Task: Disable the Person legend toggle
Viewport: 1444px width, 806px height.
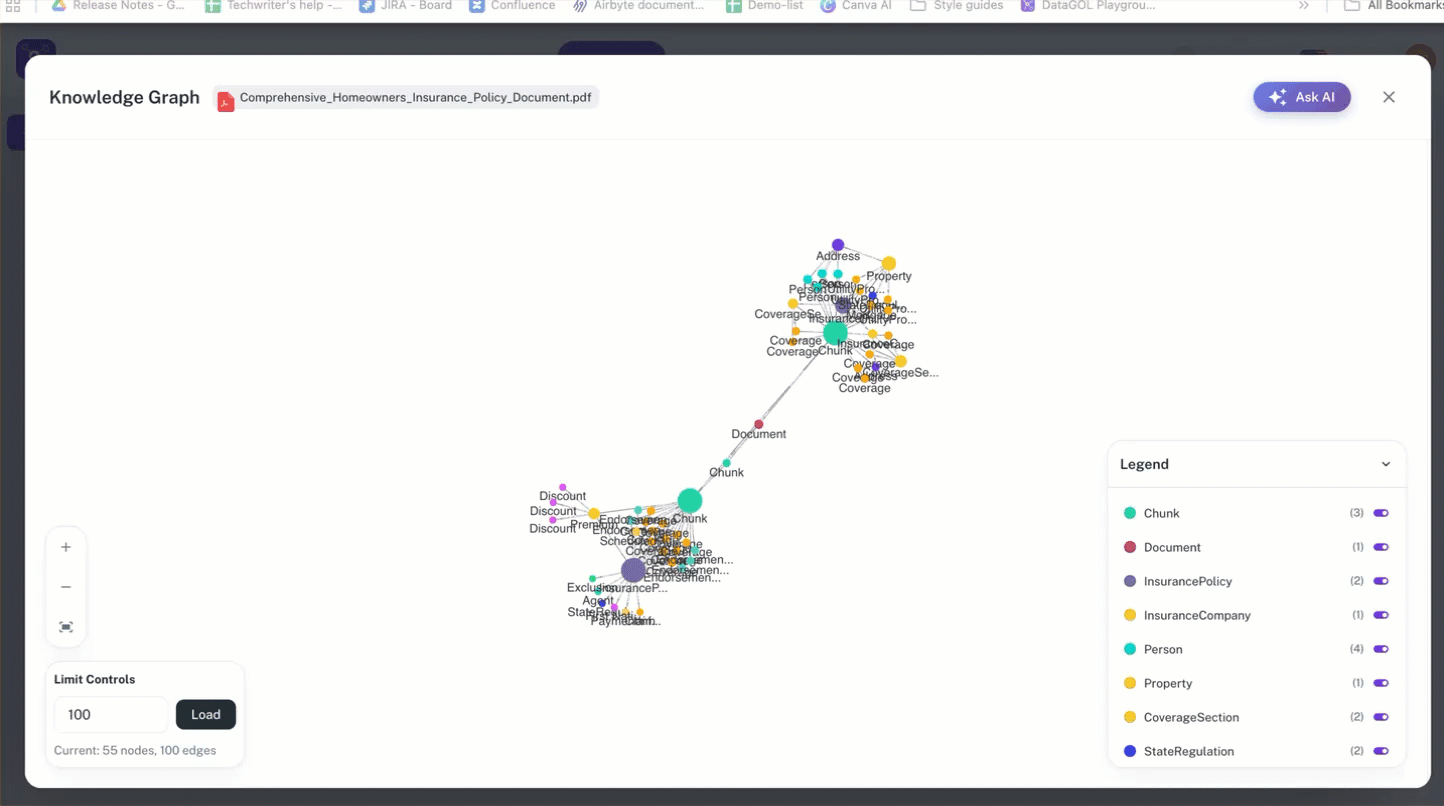Action: [1381, 649]
